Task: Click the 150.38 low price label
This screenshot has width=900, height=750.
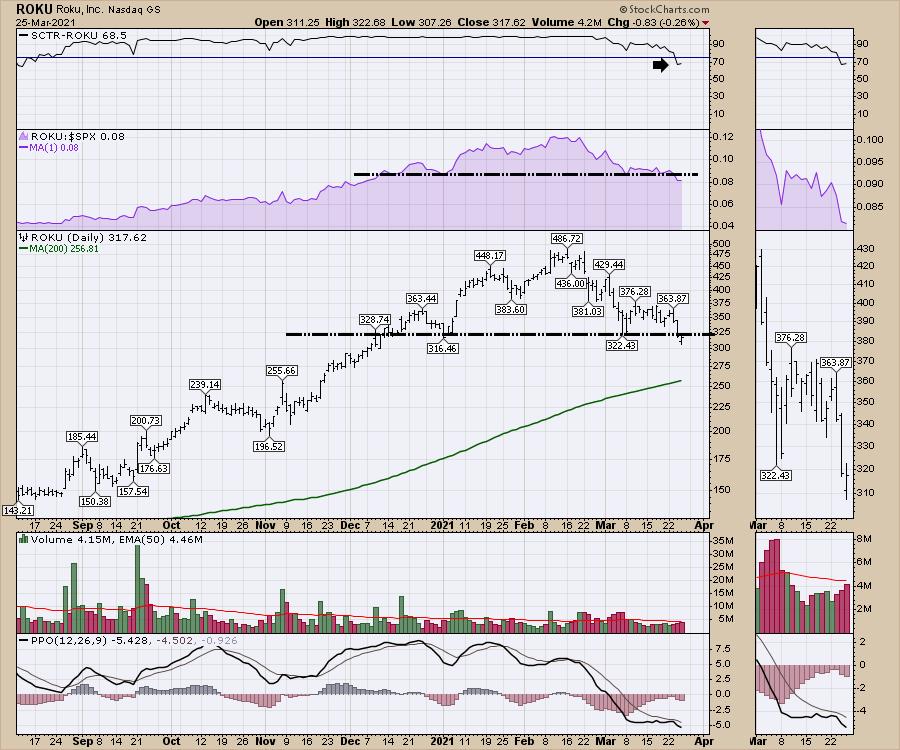Action: (95, 501)
